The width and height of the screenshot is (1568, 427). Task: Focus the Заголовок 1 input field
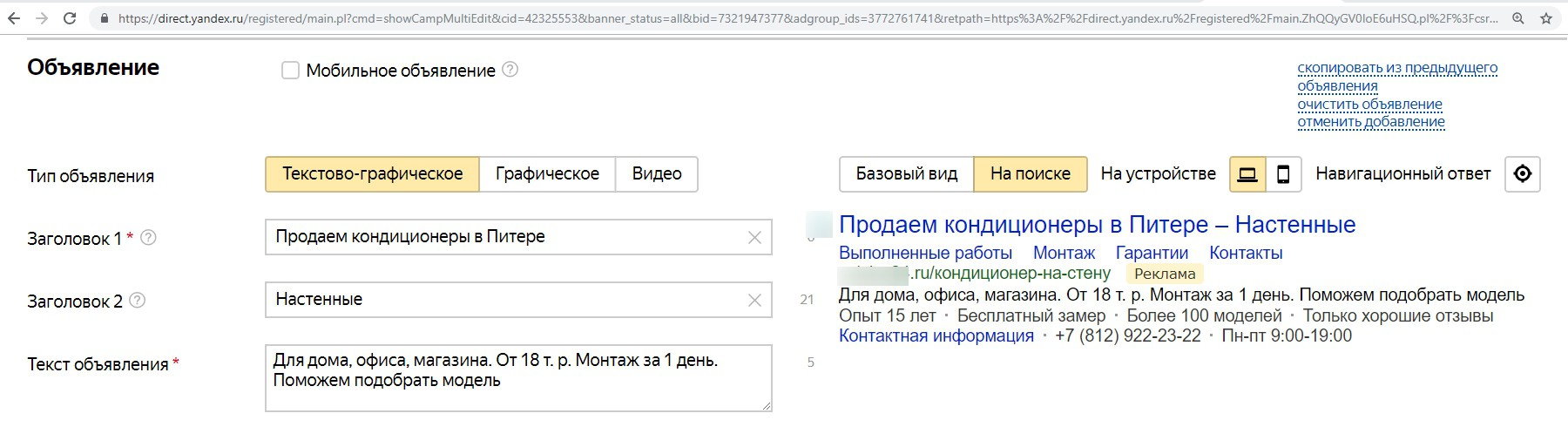(518, 237)
